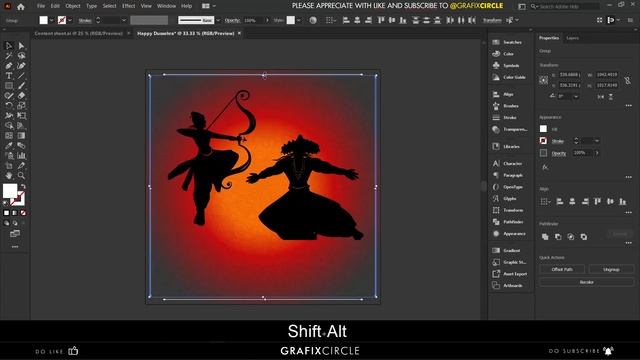Flip vertically in Transform section
The width and height of the screenshot is (640, 360).
click(611, 97)
